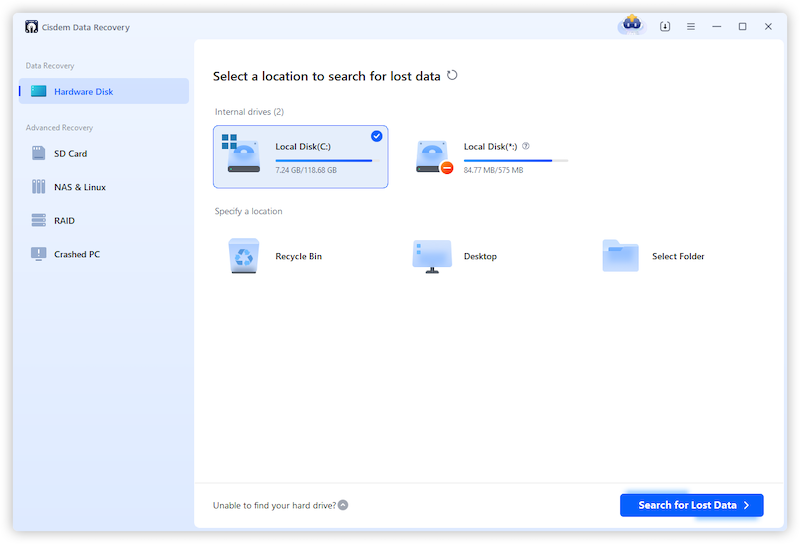Select the Hardware Disk tab

point(104,91)
